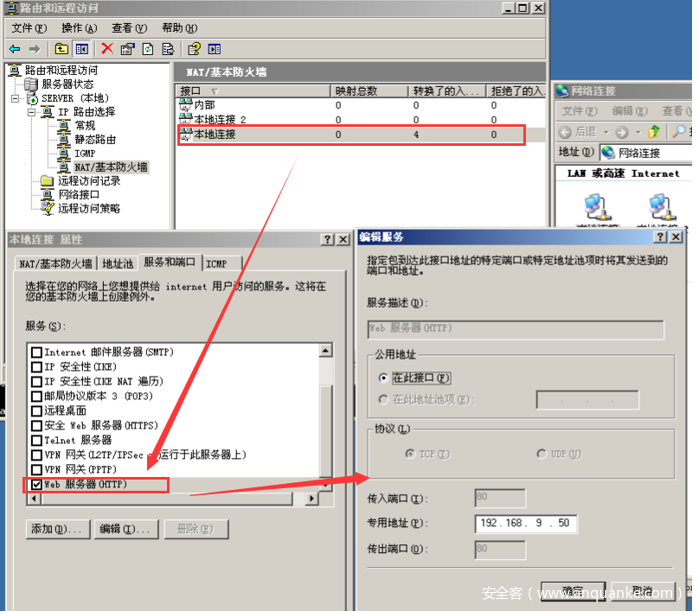The height and width of the screenshot is (612, 698).
Task: Click the 专用地址 IP address field
Action: 526,523
